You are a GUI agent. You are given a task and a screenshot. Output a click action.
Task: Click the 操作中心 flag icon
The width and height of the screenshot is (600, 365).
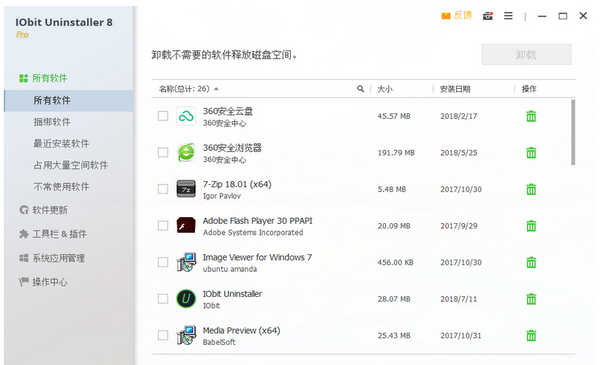point(24,282)
